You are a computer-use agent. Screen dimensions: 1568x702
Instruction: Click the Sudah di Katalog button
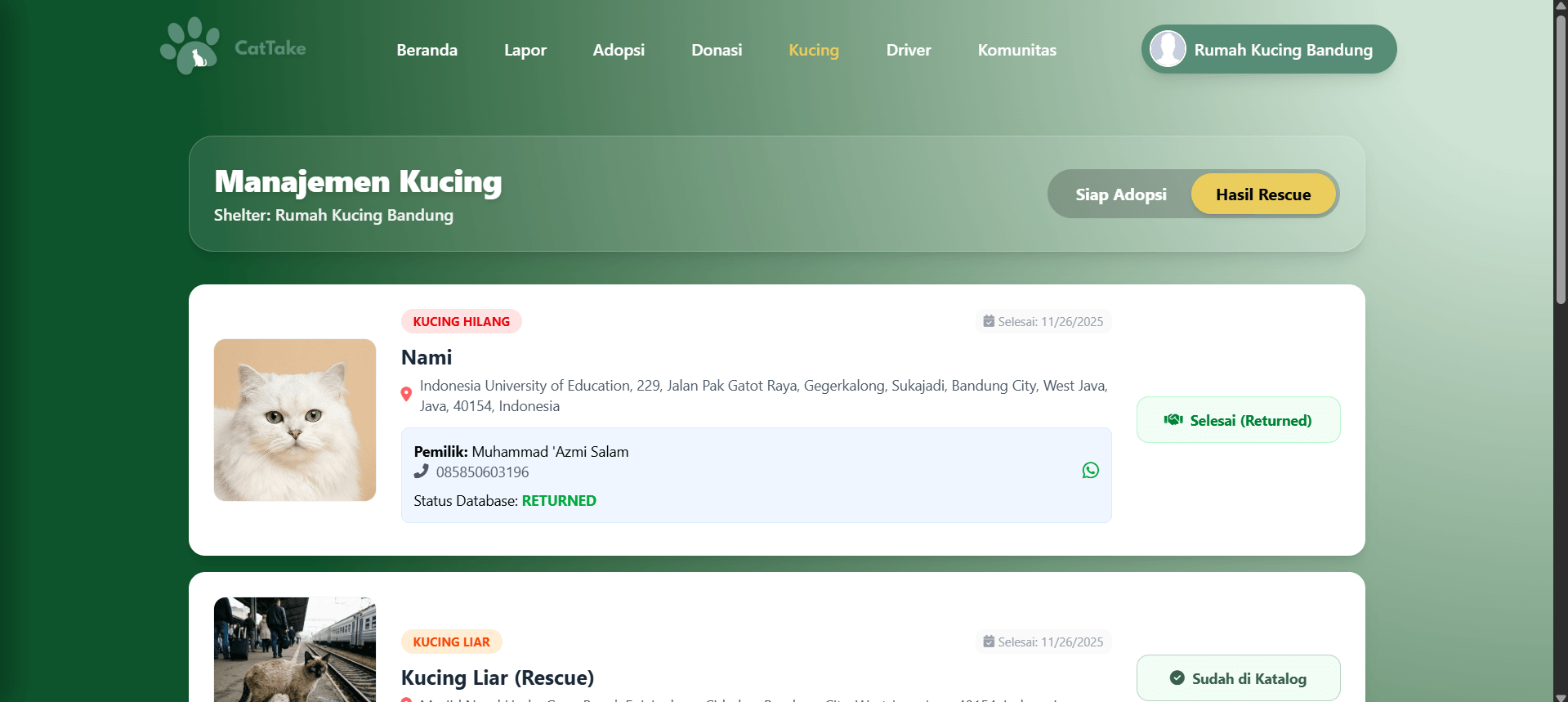coord(1238,678)
